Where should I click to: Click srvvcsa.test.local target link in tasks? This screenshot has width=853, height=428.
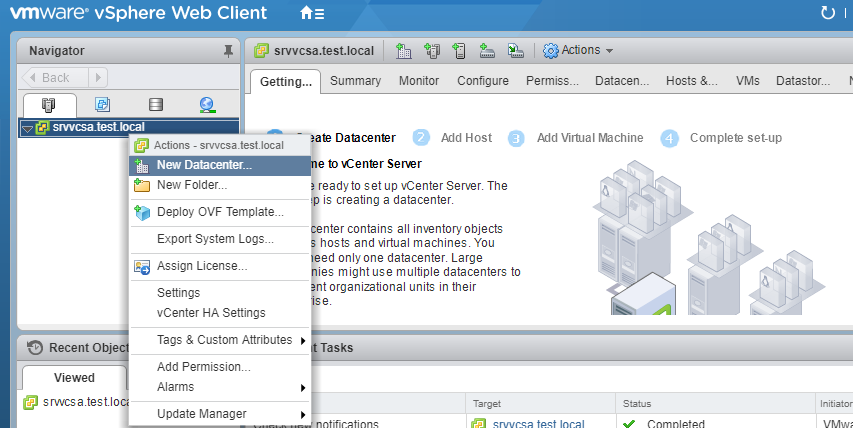[x=539, y=424]
